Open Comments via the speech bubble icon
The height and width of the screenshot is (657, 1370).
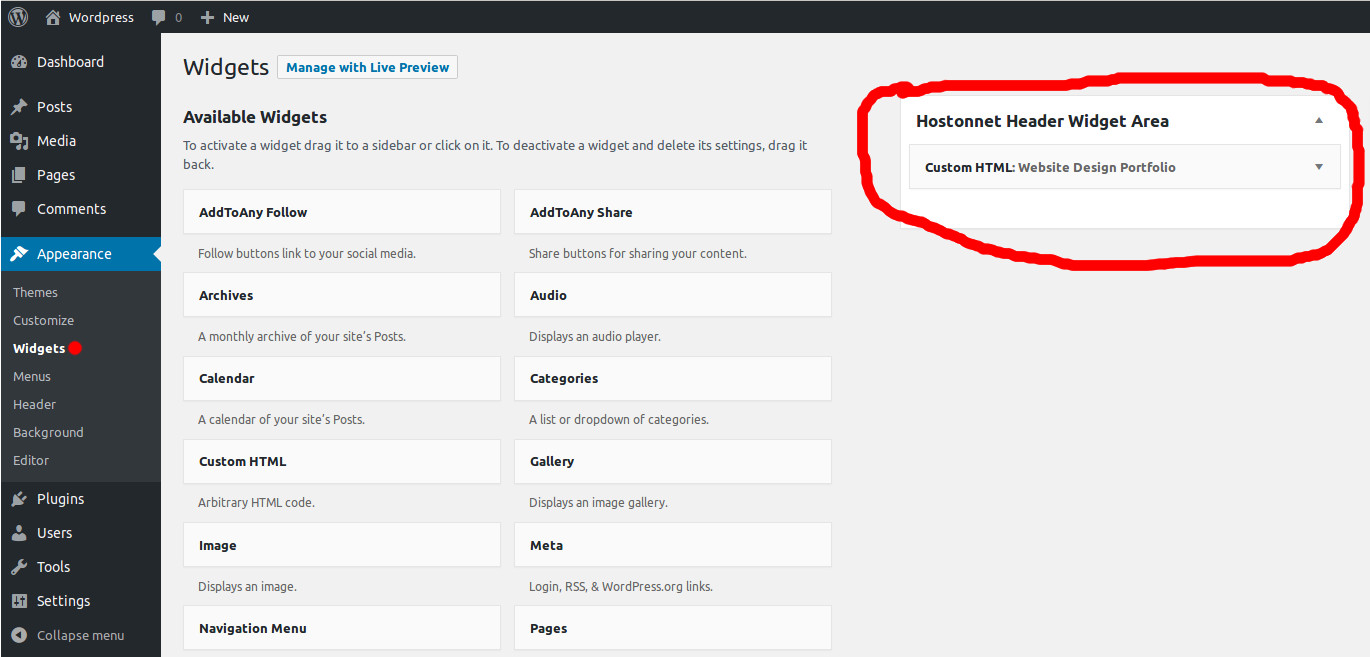point(20,208)
